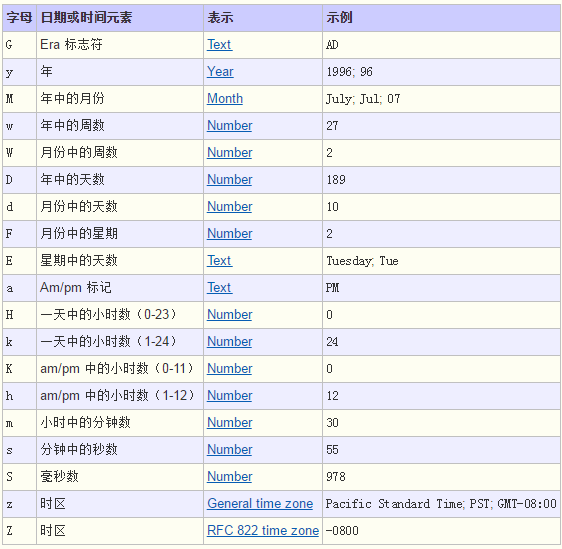Select the am/pm 中的小时数（0-11）cell
The image size is (562, 549).
(120, 369)
